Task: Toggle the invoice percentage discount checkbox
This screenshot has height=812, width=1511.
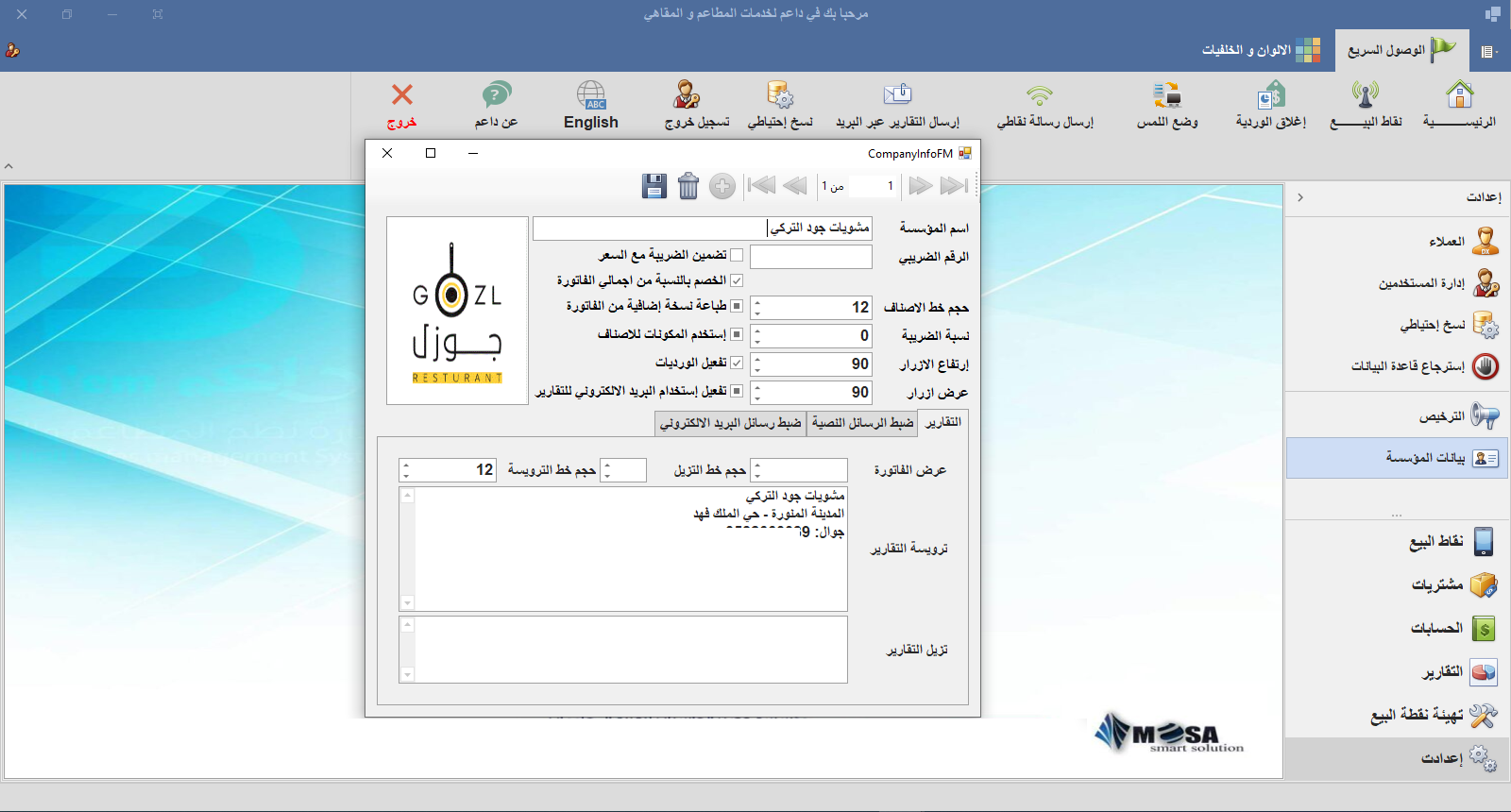Action: click(x=737, y=280)
